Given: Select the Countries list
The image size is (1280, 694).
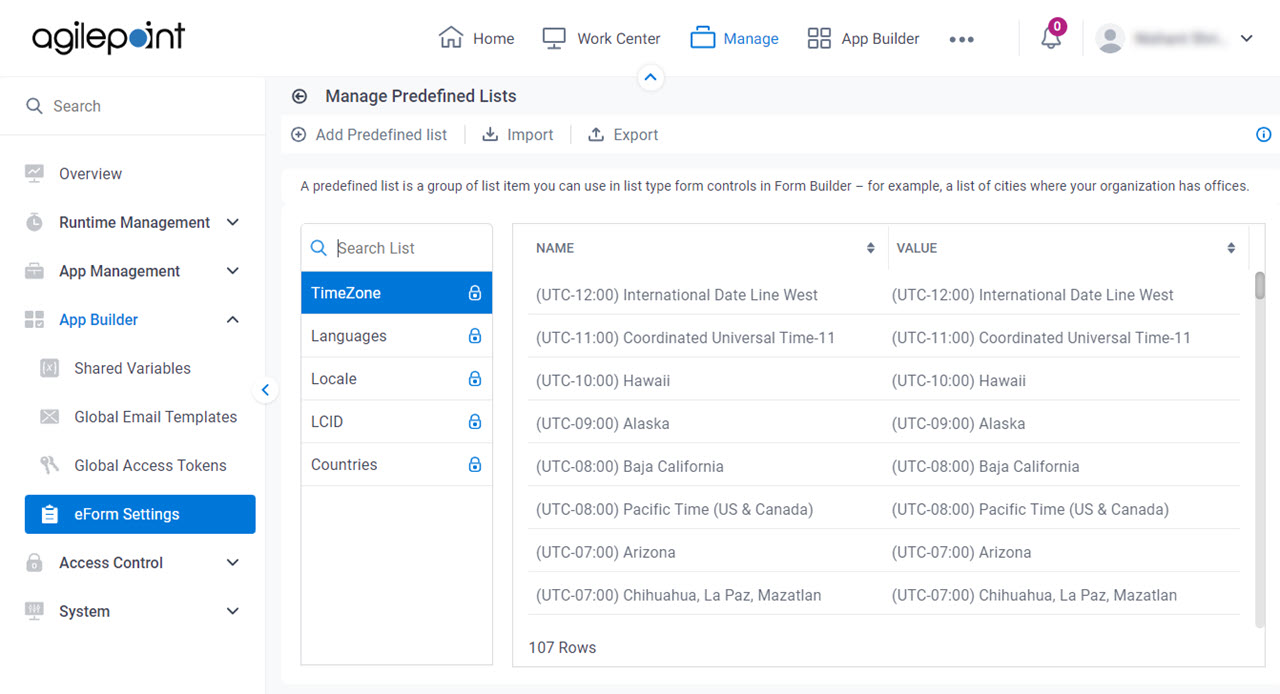Looking at the screenshot, I should click(x=397, y=465).
